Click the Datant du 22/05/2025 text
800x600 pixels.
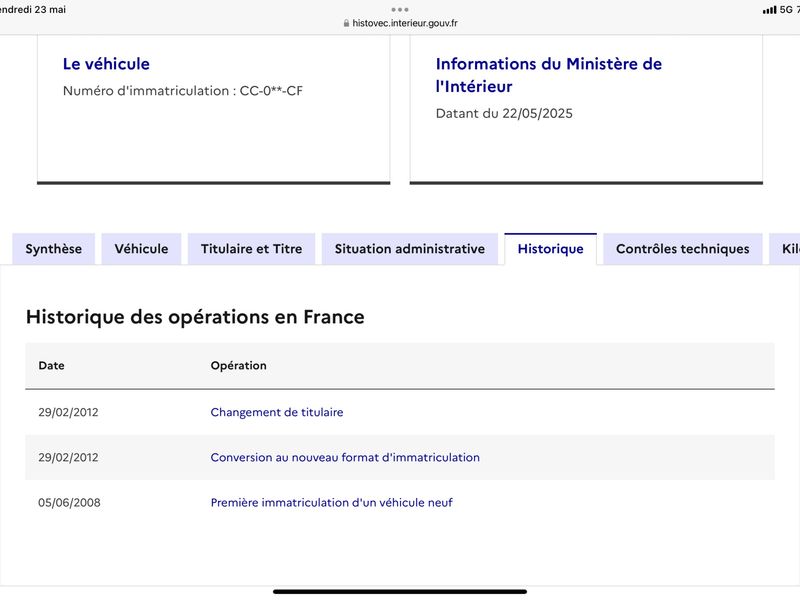pos(504,113)
